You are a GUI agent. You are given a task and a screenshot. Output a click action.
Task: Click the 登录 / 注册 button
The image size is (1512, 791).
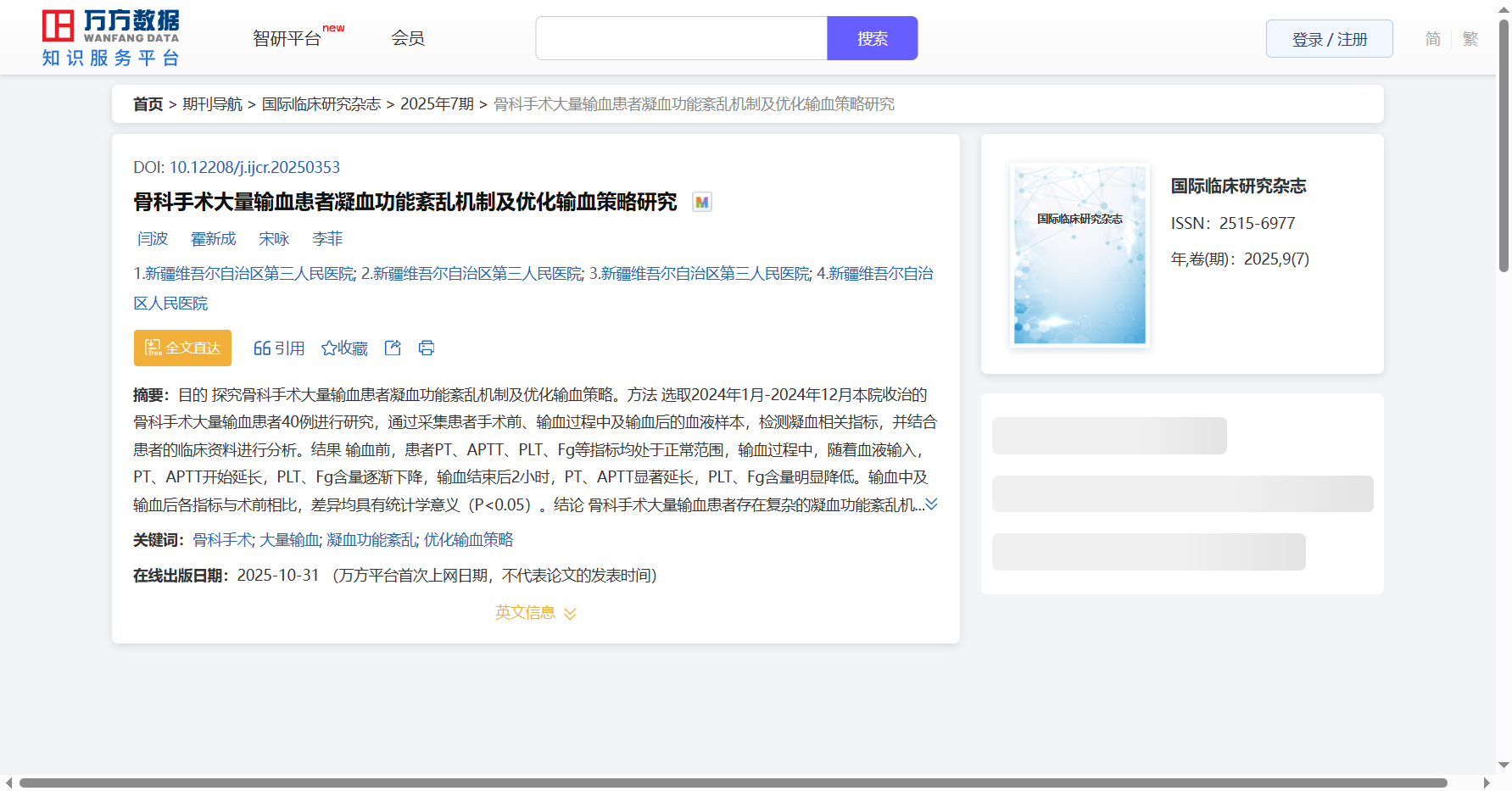point(1329,39)
